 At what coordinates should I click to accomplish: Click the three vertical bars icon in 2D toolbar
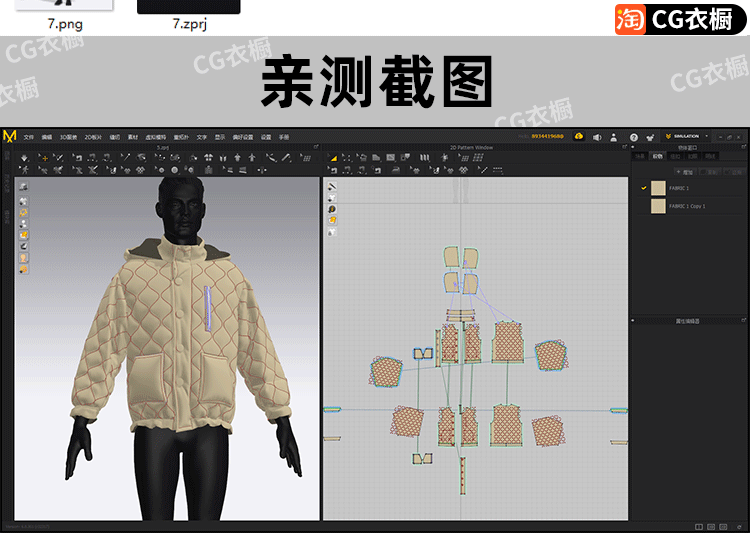coord(424,157)
